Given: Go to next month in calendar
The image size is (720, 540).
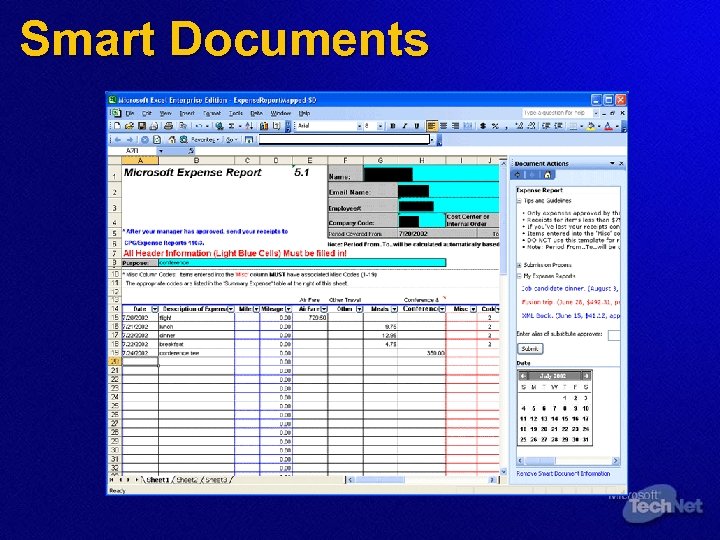Looking at the screenshot, I should pyautogui.click(x=586, y=376).
